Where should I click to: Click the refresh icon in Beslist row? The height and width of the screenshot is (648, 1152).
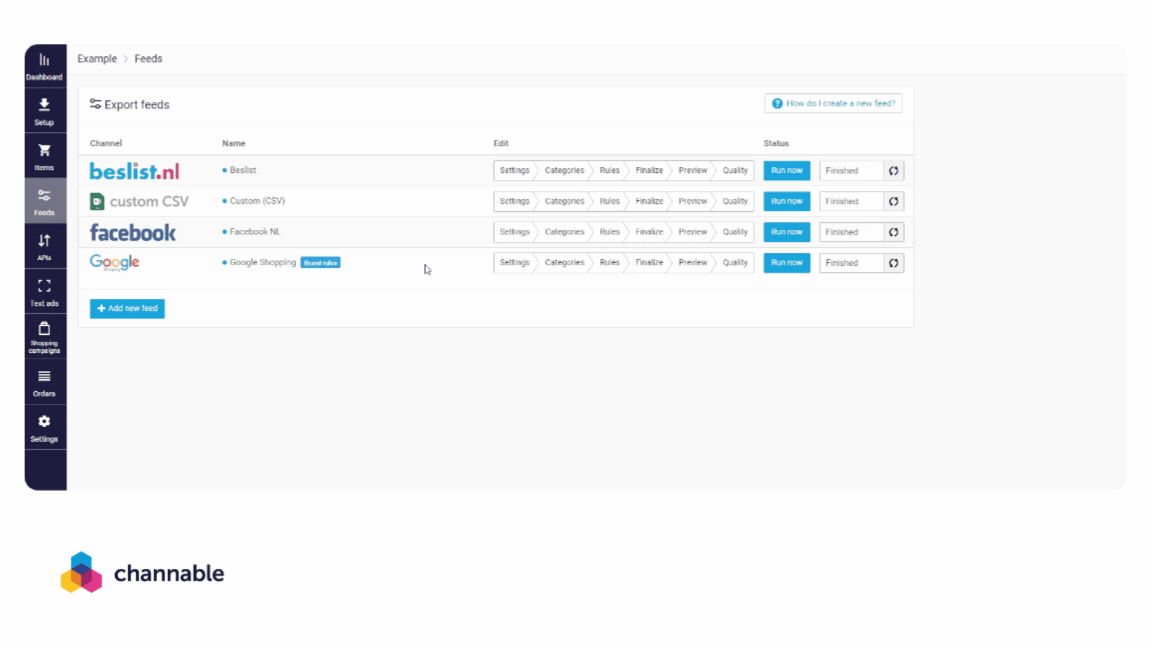coord(893,170)
